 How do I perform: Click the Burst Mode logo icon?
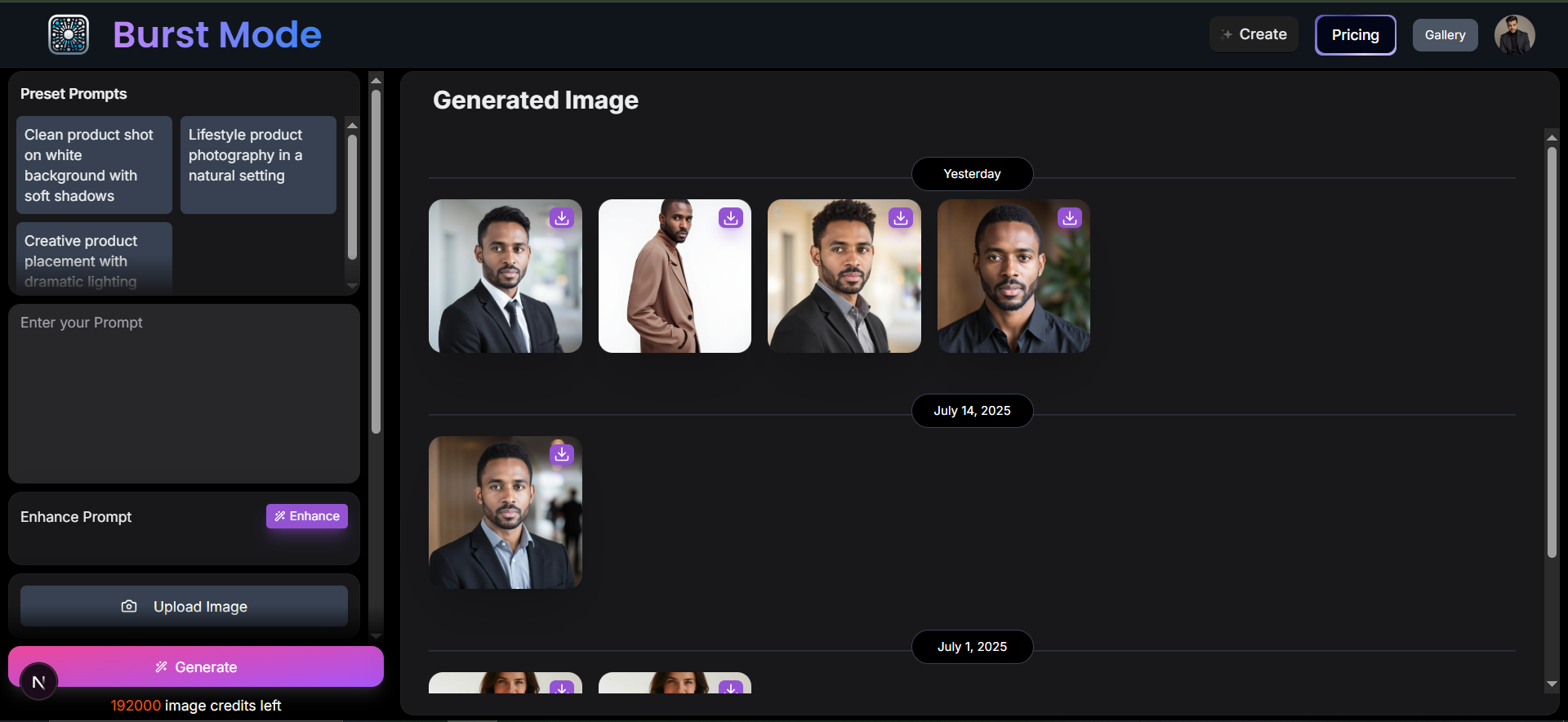(x=69, y=34)
